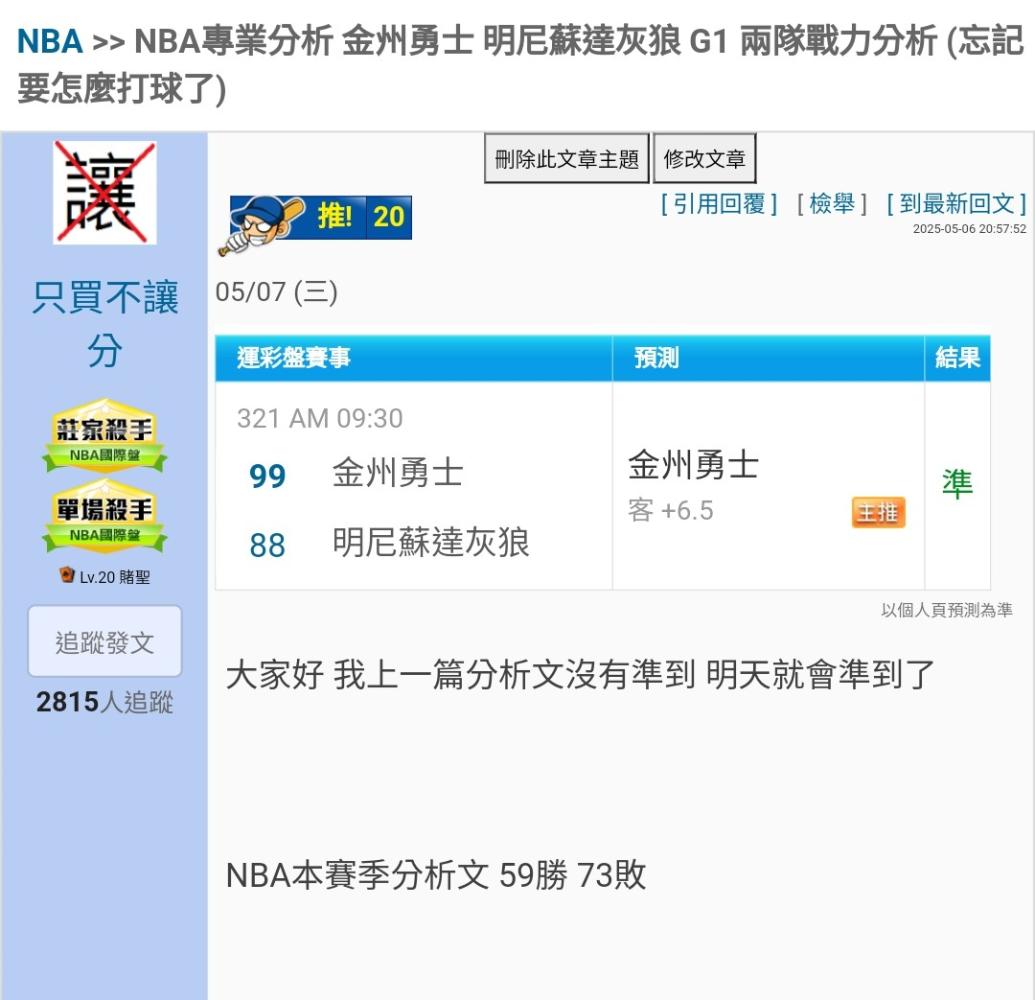Viewport: 1035px width, 1000px height.
Task: Click the 追蹤發文 follow button
Action: (105, 642)
